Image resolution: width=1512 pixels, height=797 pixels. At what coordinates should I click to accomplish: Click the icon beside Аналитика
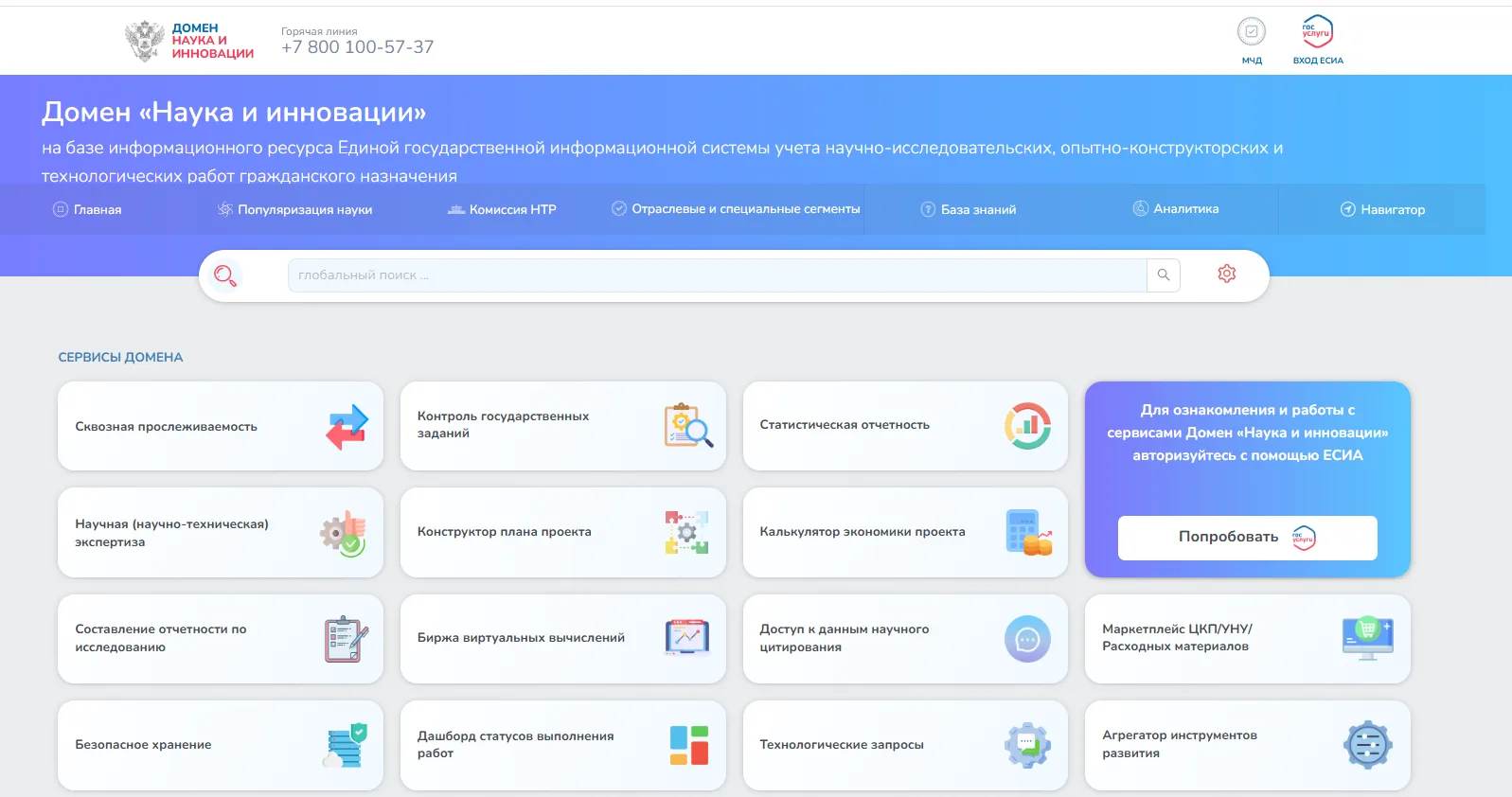coord(1140,208)
